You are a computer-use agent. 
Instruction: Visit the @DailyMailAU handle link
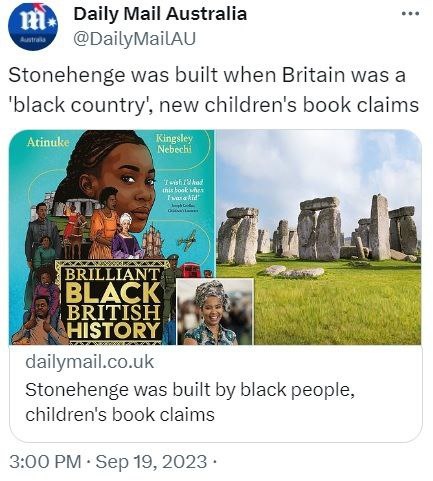(x=134, y=39)
